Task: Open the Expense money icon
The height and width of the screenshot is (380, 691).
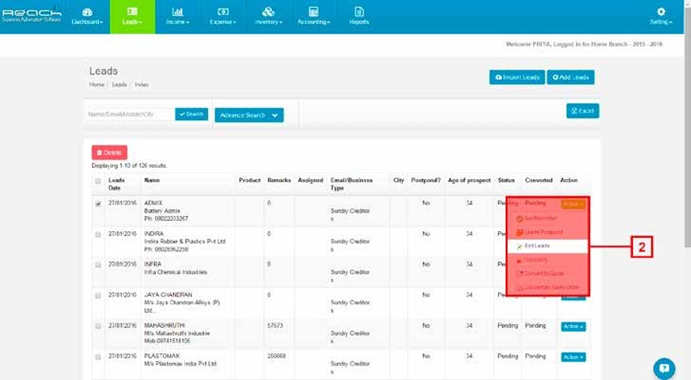Action: [223, 12]
